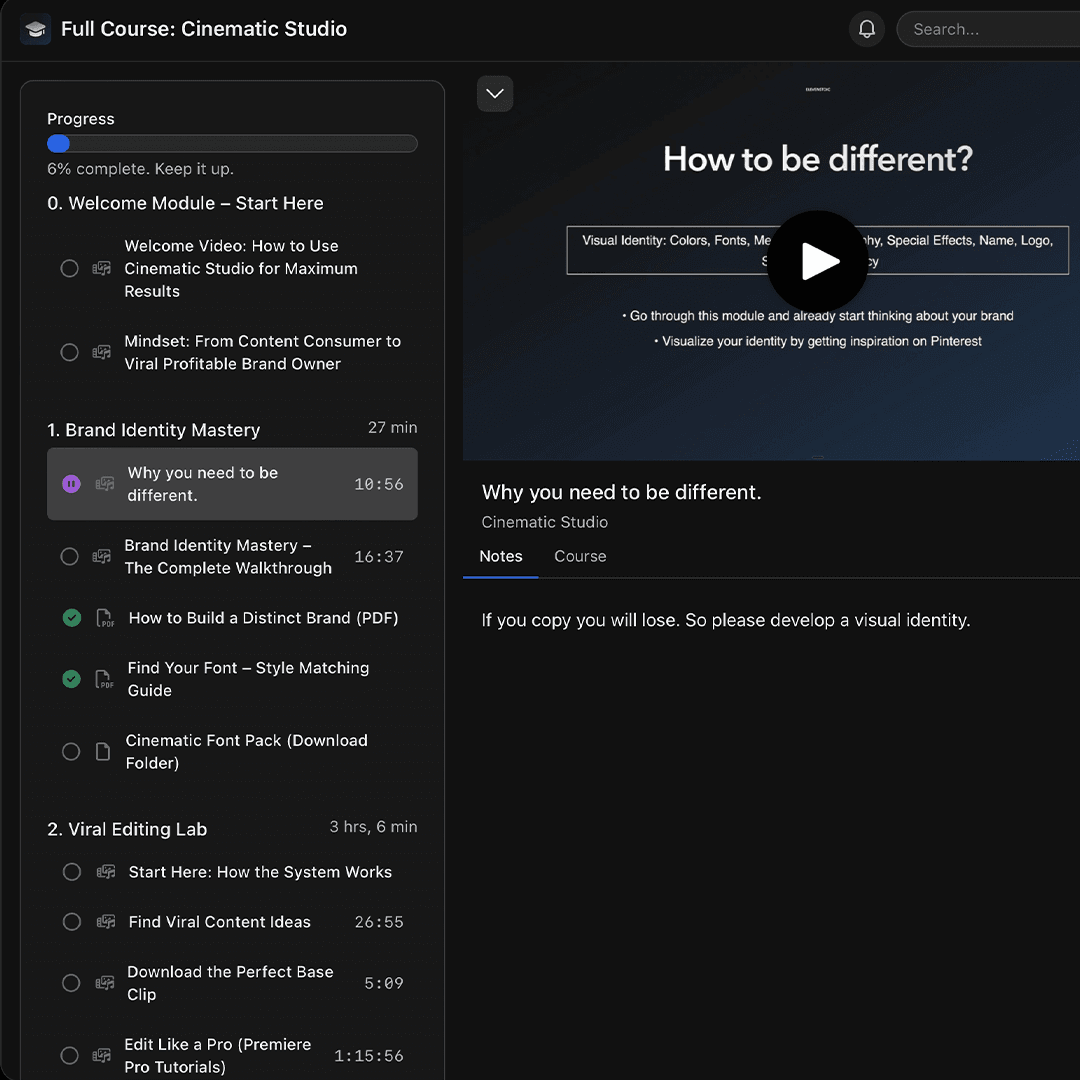Click the 6% progress bar
This screenshot has width=1080, height=1080.
[x=232, y=143]
